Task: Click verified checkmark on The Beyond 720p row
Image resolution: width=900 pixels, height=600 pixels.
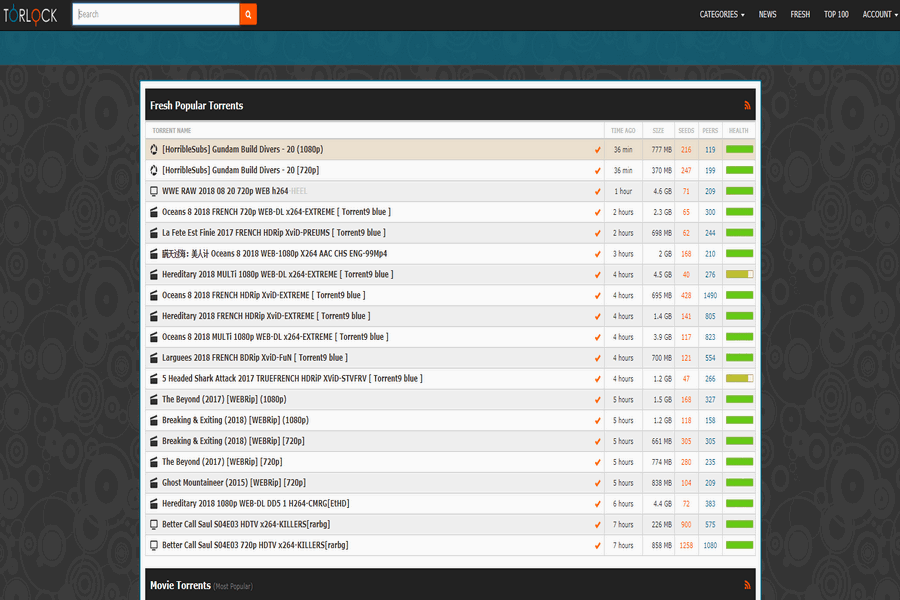Action: (x=598, y=462)
